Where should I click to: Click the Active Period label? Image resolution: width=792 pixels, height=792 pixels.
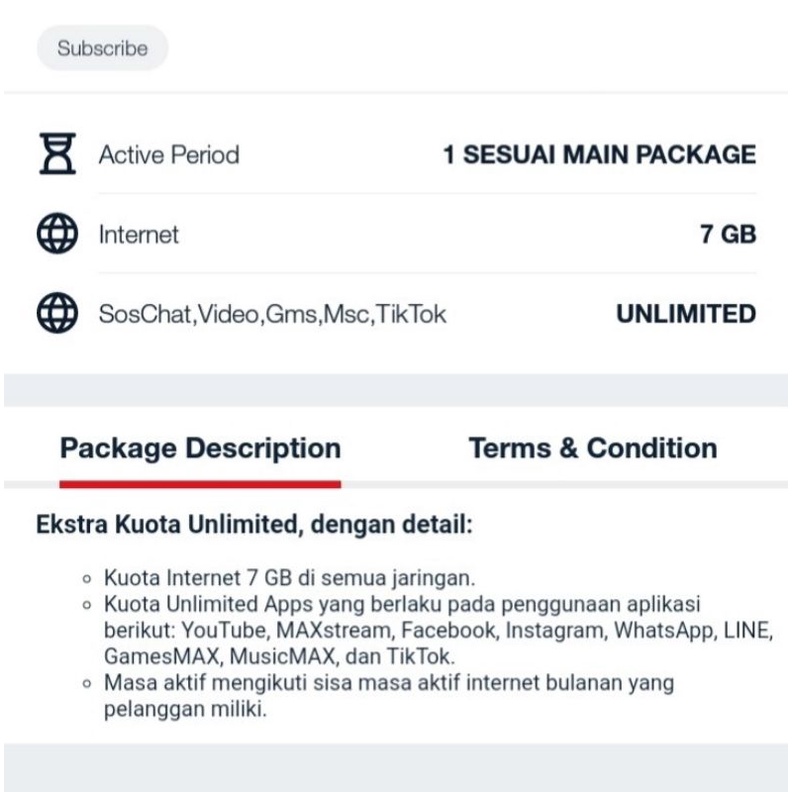169,155
